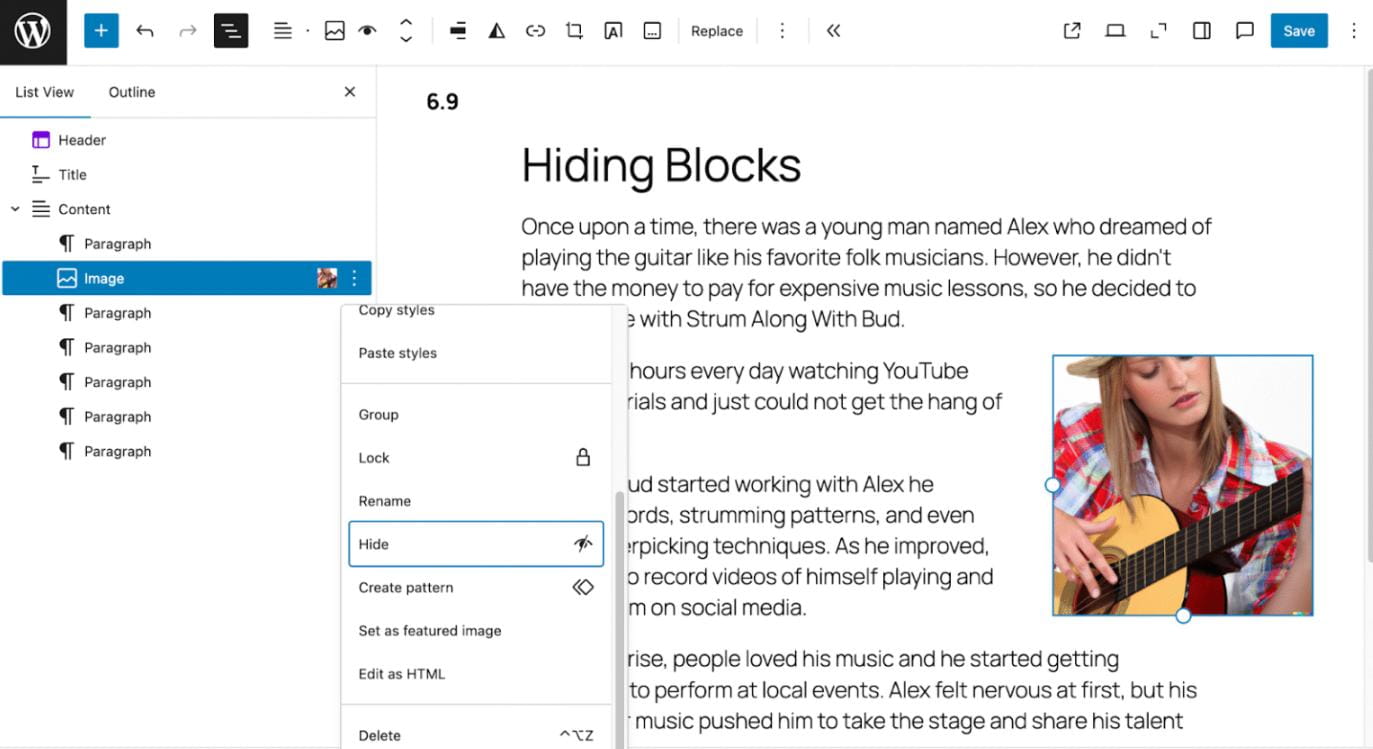Collapse the Content block tree item

[15, 209]
